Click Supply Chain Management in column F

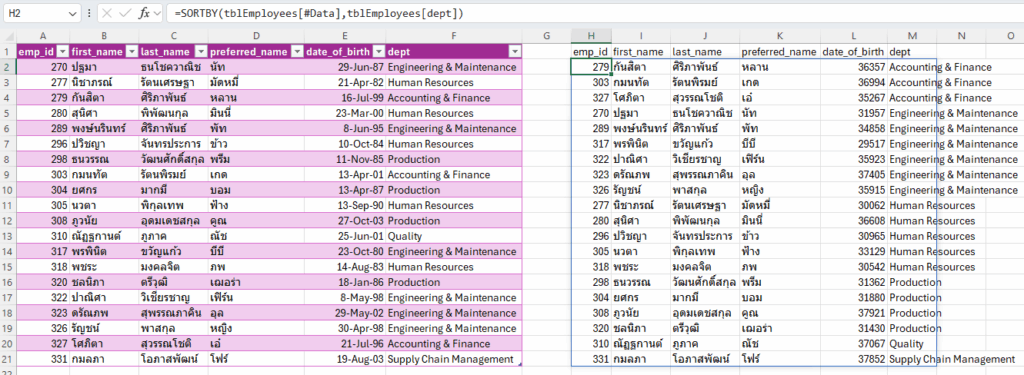[454, 359]
